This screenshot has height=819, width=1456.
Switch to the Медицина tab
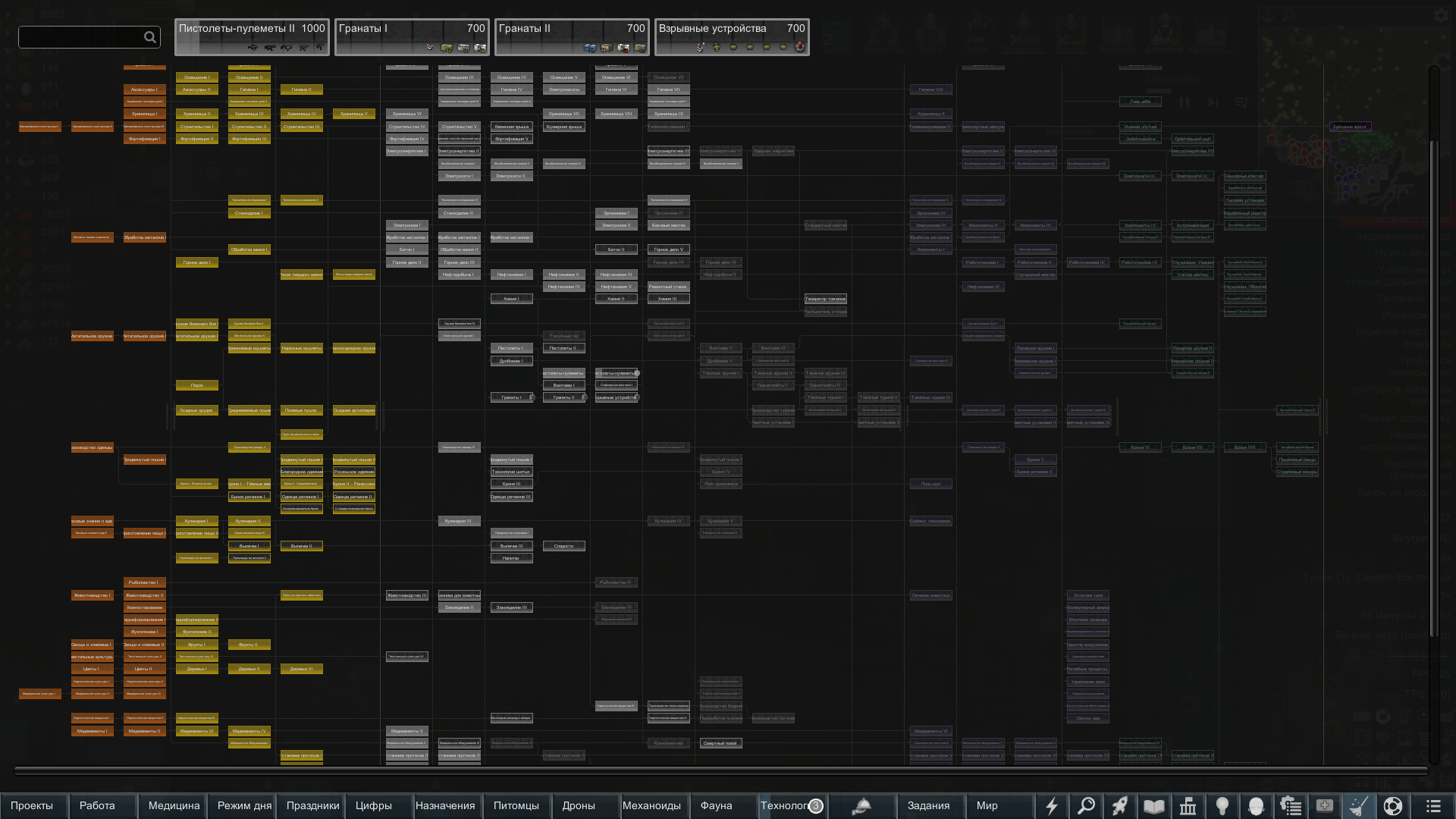tap(174, 806)
